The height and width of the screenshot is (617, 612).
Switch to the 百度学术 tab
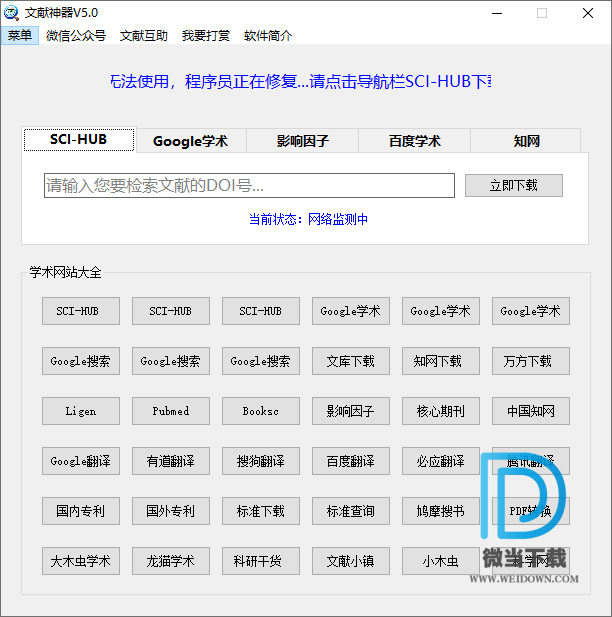coord(414,141)
